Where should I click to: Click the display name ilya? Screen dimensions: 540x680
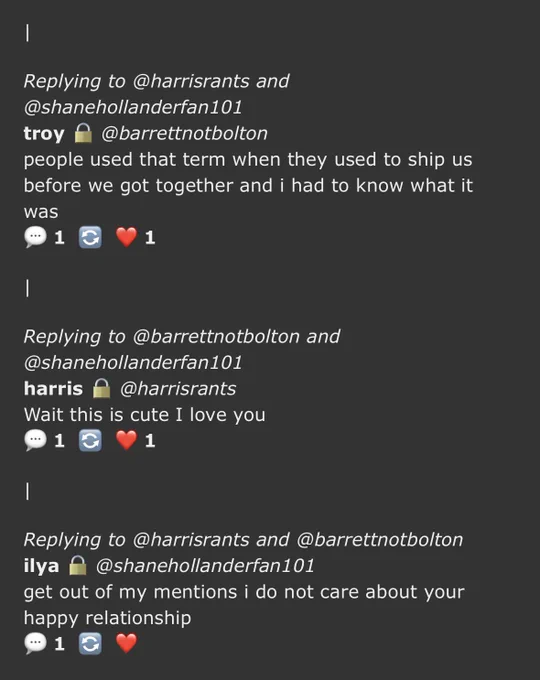(x=41, y=566)
